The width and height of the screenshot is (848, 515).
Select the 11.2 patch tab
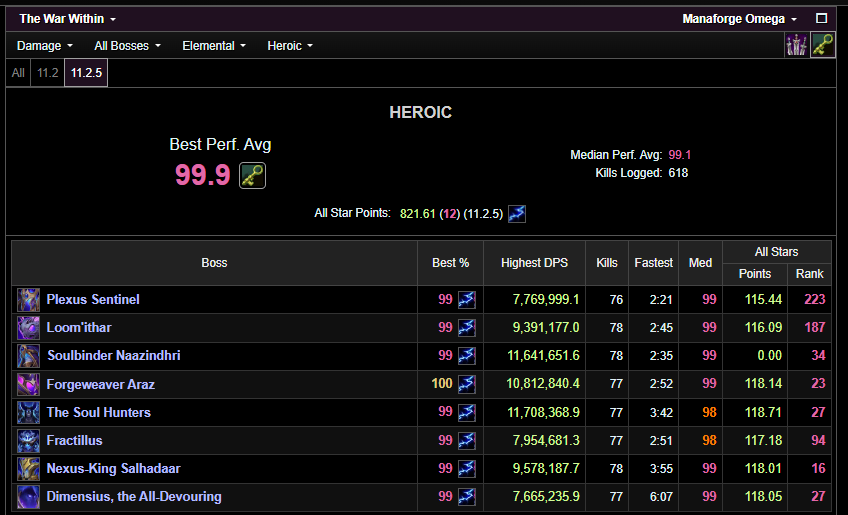[x=48, y=72]
